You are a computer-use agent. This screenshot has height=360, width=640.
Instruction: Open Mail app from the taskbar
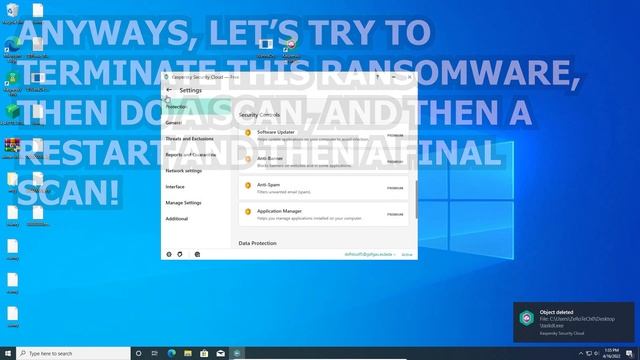220,353
